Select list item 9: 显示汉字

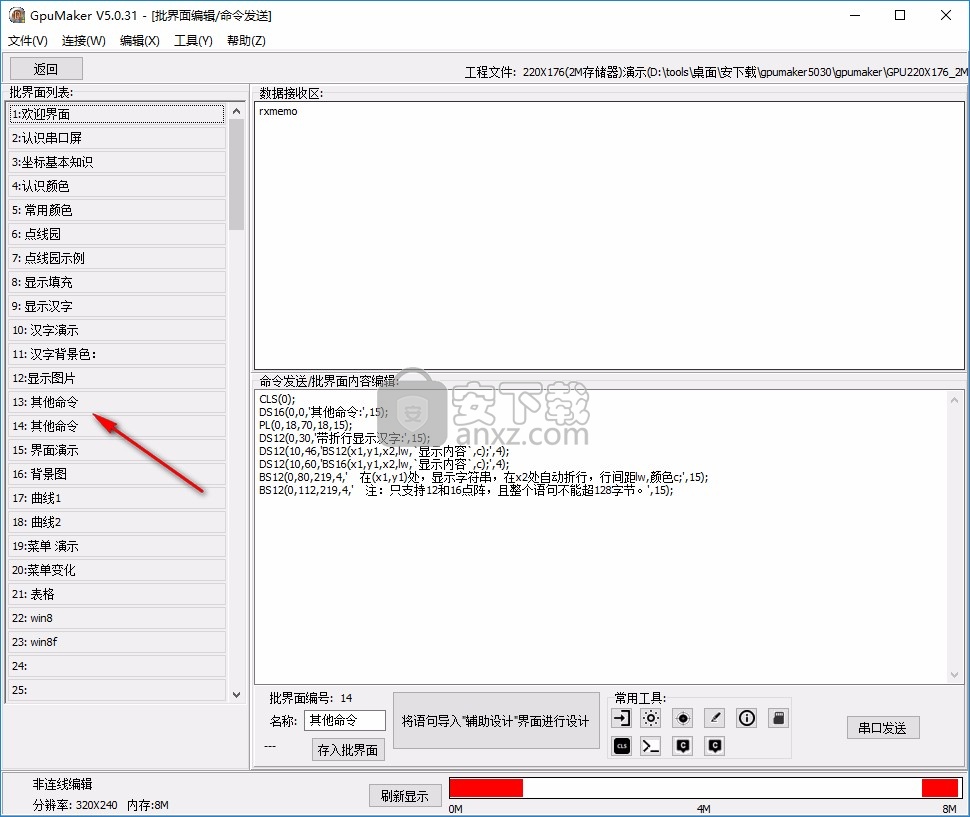118,306
